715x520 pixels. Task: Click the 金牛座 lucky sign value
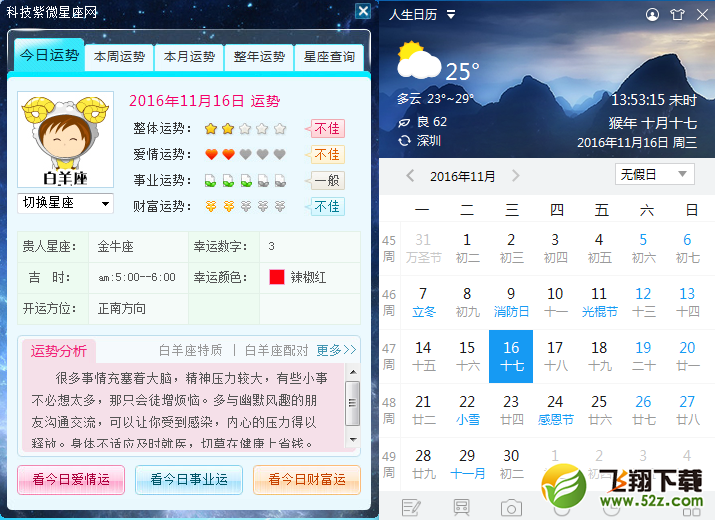click(115, 246)
